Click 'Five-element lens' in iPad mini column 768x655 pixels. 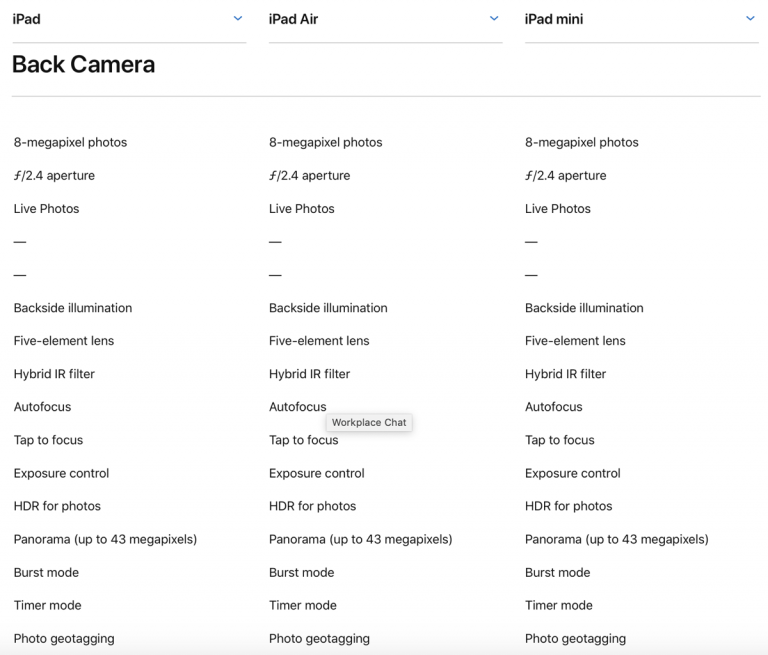click(575, 340)
